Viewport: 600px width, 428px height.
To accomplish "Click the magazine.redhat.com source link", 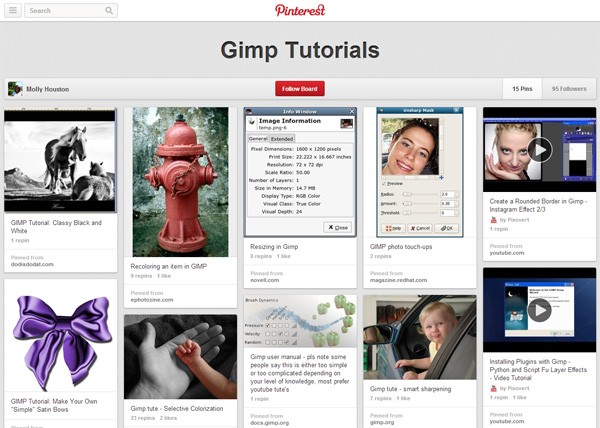I will tap(398, 280).
